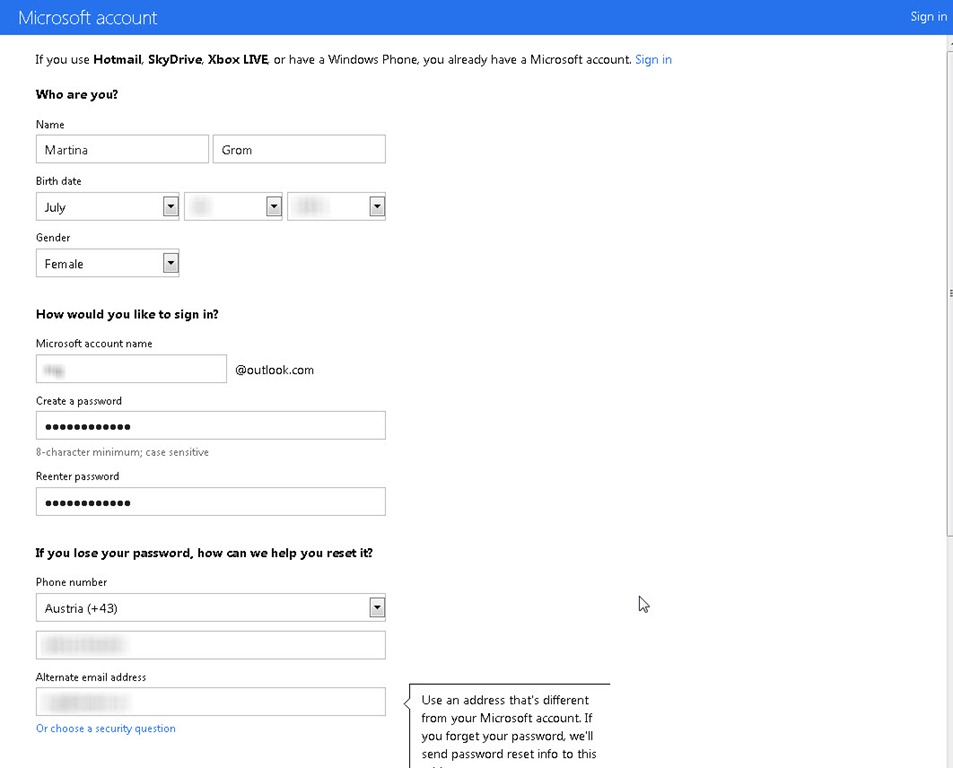953x768 pixels.
Task: Focus the Alternate email address field
Action: (210, 702)
